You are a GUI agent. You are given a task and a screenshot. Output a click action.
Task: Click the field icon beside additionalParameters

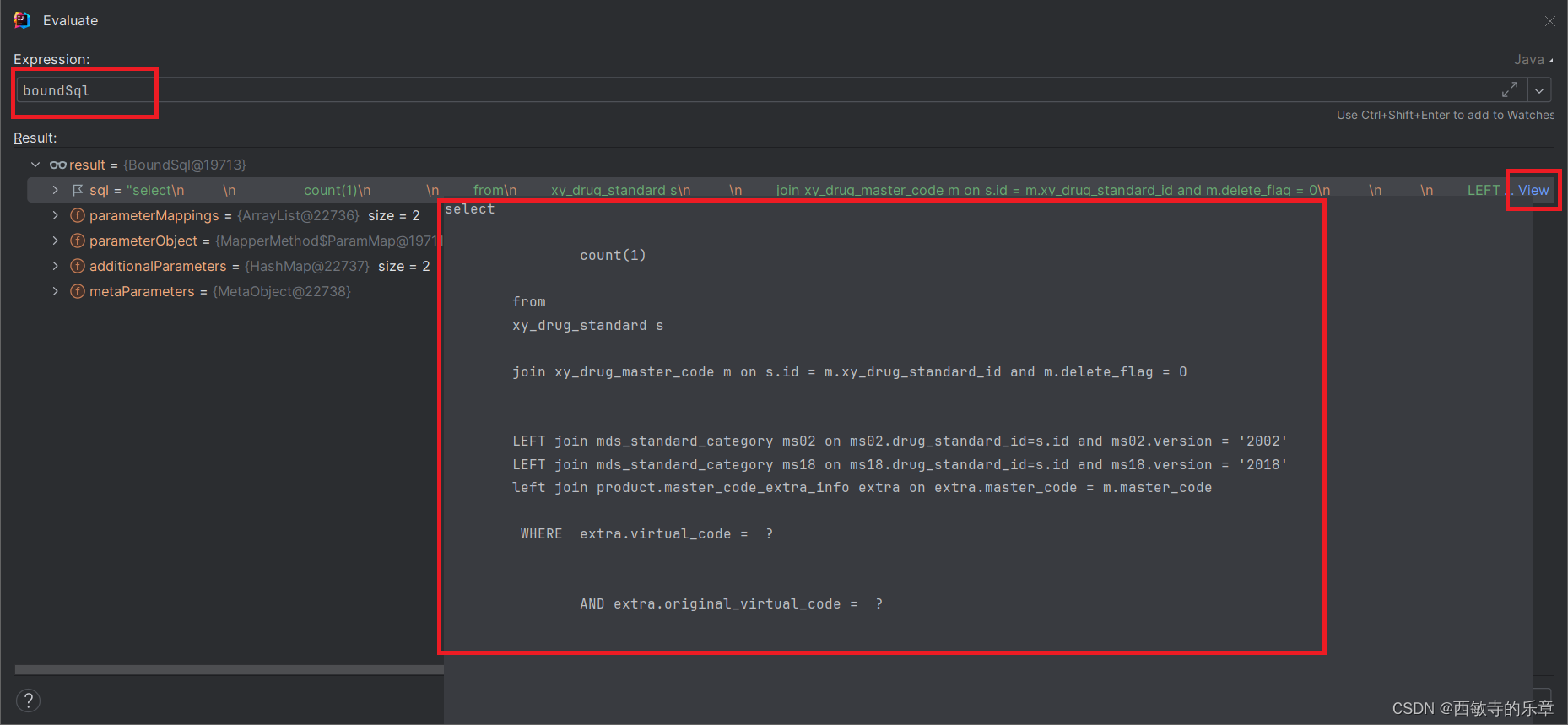78,266
